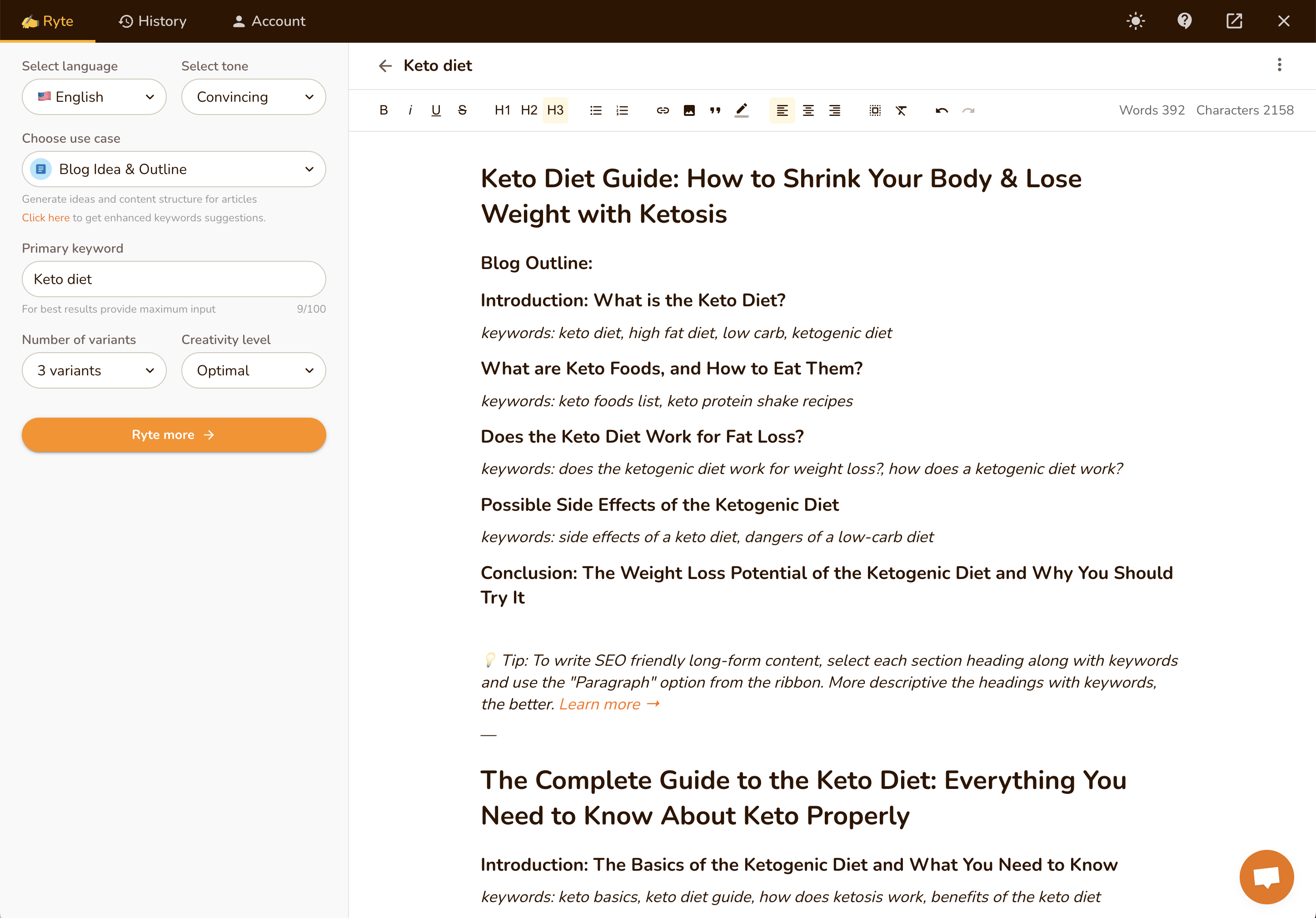
Task: Right align the text
Action: [834, 110]
